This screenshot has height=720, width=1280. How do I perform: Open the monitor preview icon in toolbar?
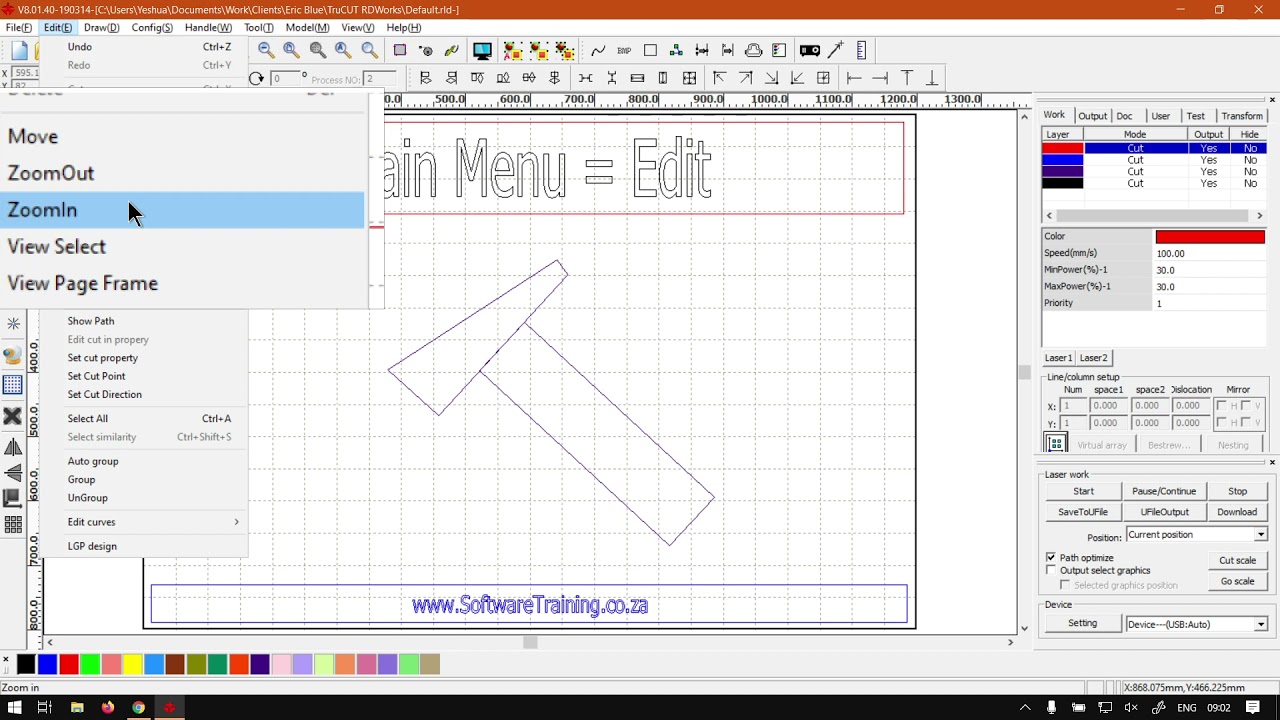click(482, 50)
